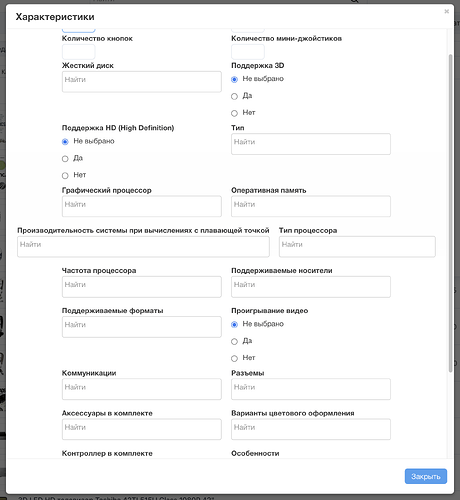Open the Тип search field

point(311,144)
